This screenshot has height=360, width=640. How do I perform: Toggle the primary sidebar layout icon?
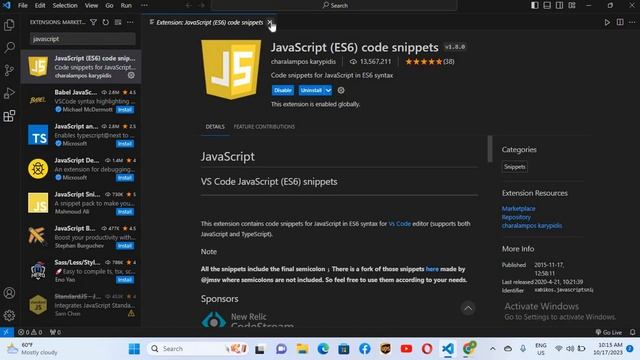tap(535, 5)
